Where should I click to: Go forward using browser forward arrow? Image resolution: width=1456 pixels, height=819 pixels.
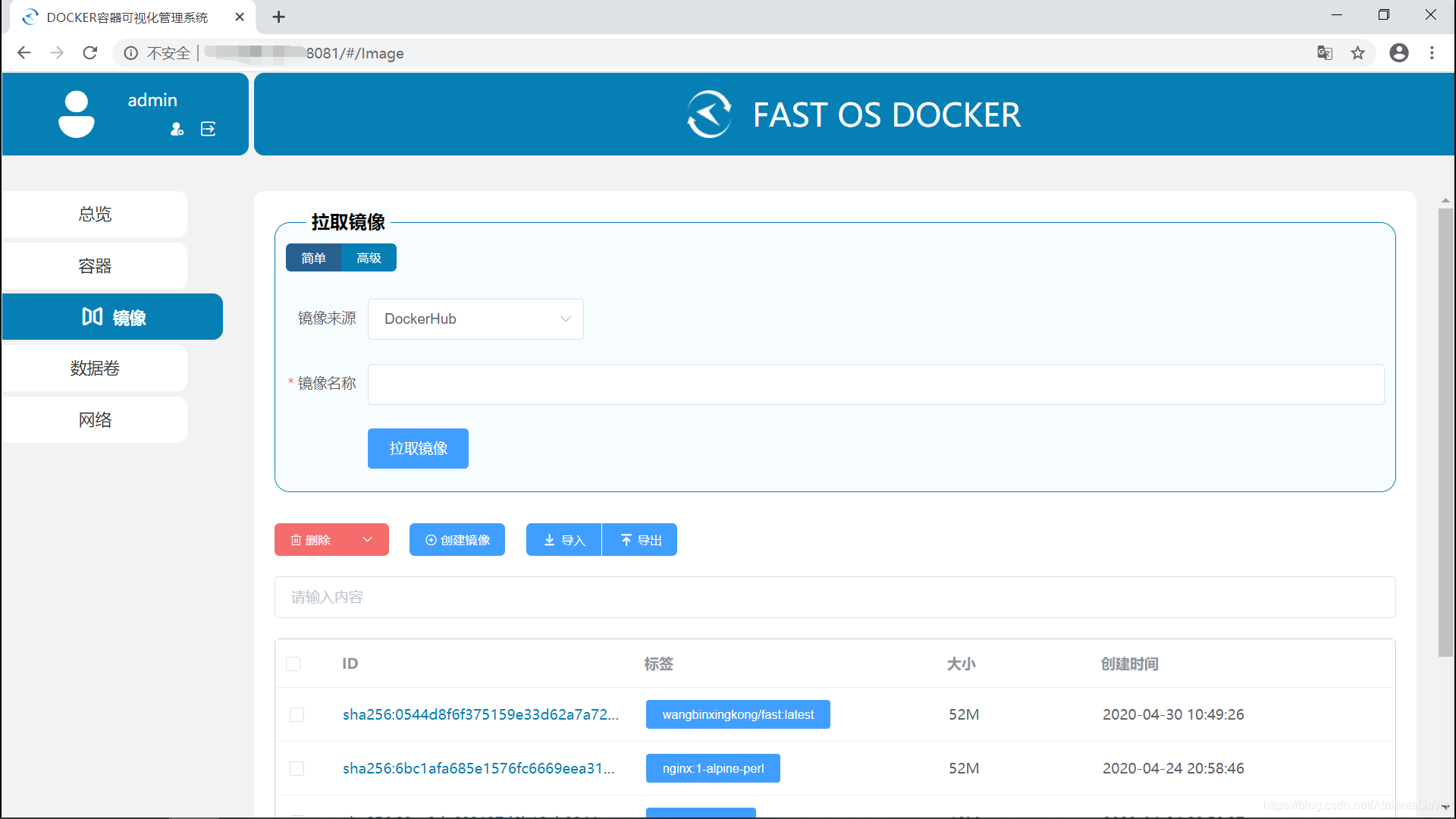(57, 53)
